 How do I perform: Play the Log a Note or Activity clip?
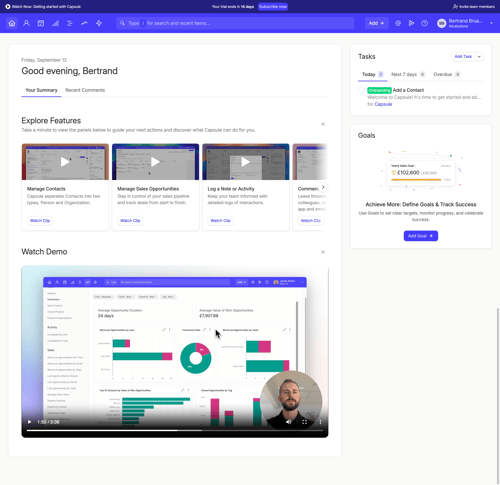point(246,162)
